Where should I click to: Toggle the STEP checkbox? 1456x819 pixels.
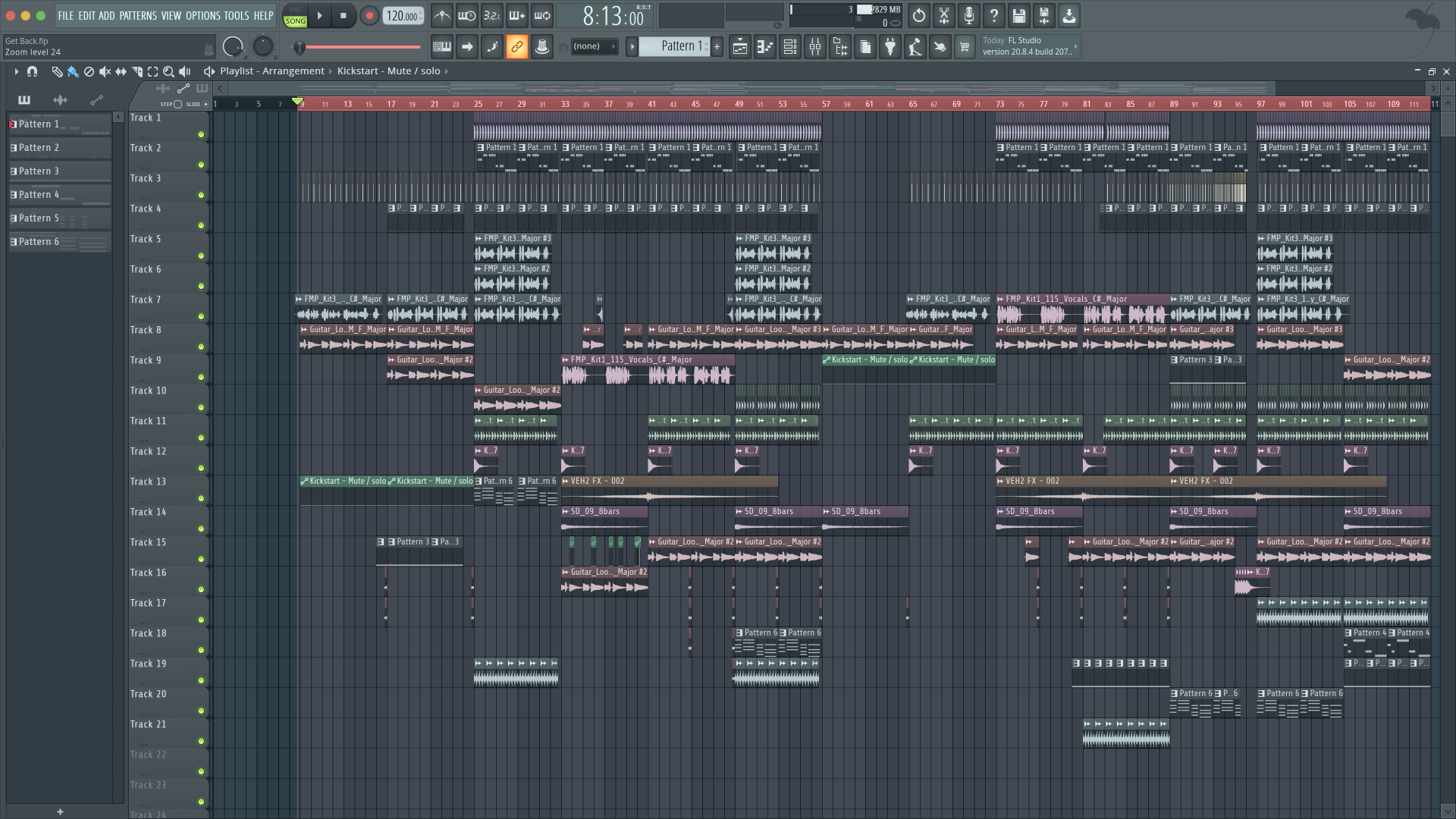coord(177,104)
